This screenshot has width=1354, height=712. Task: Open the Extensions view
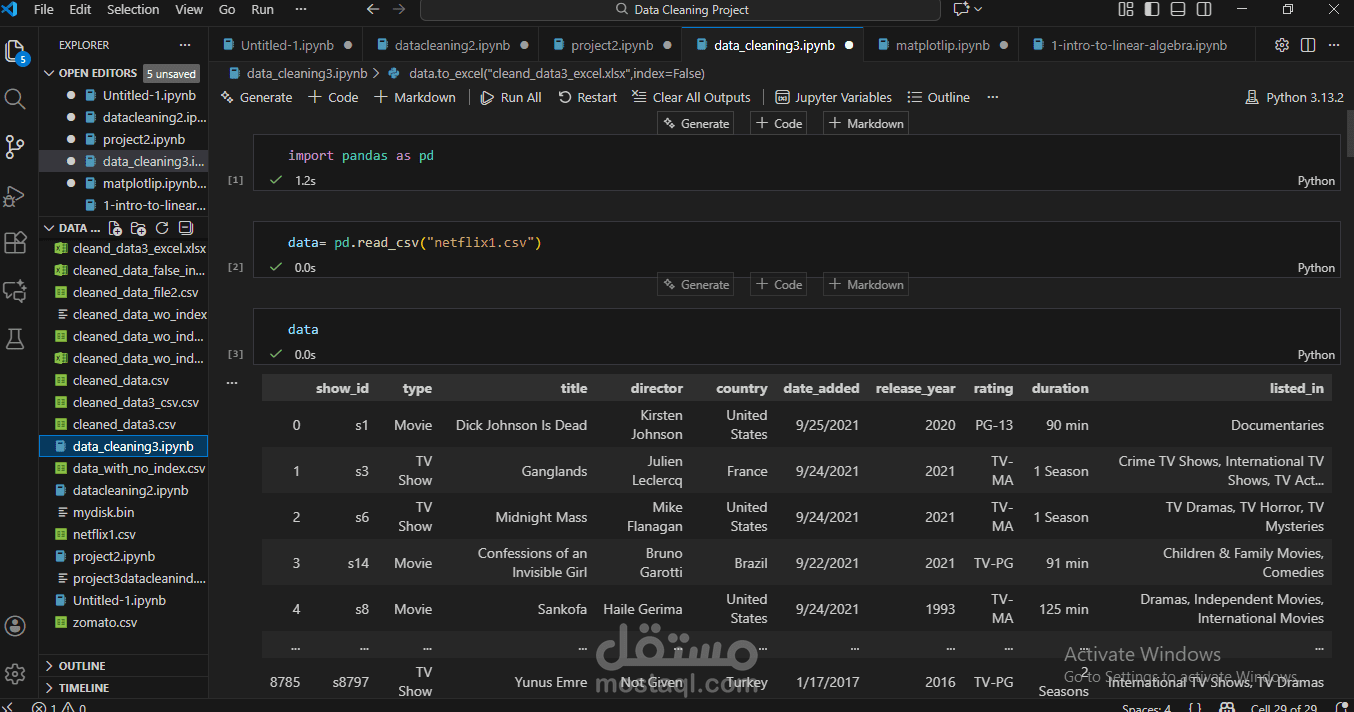click(15, 243)
